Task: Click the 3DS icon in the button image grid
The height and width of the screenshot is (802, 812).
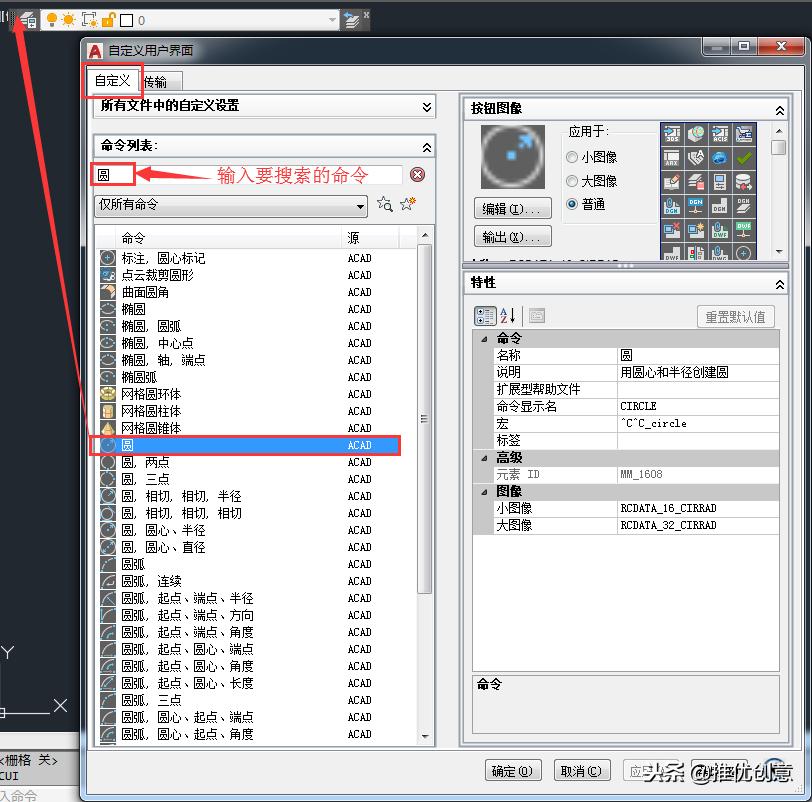Action: coord(671,133)
